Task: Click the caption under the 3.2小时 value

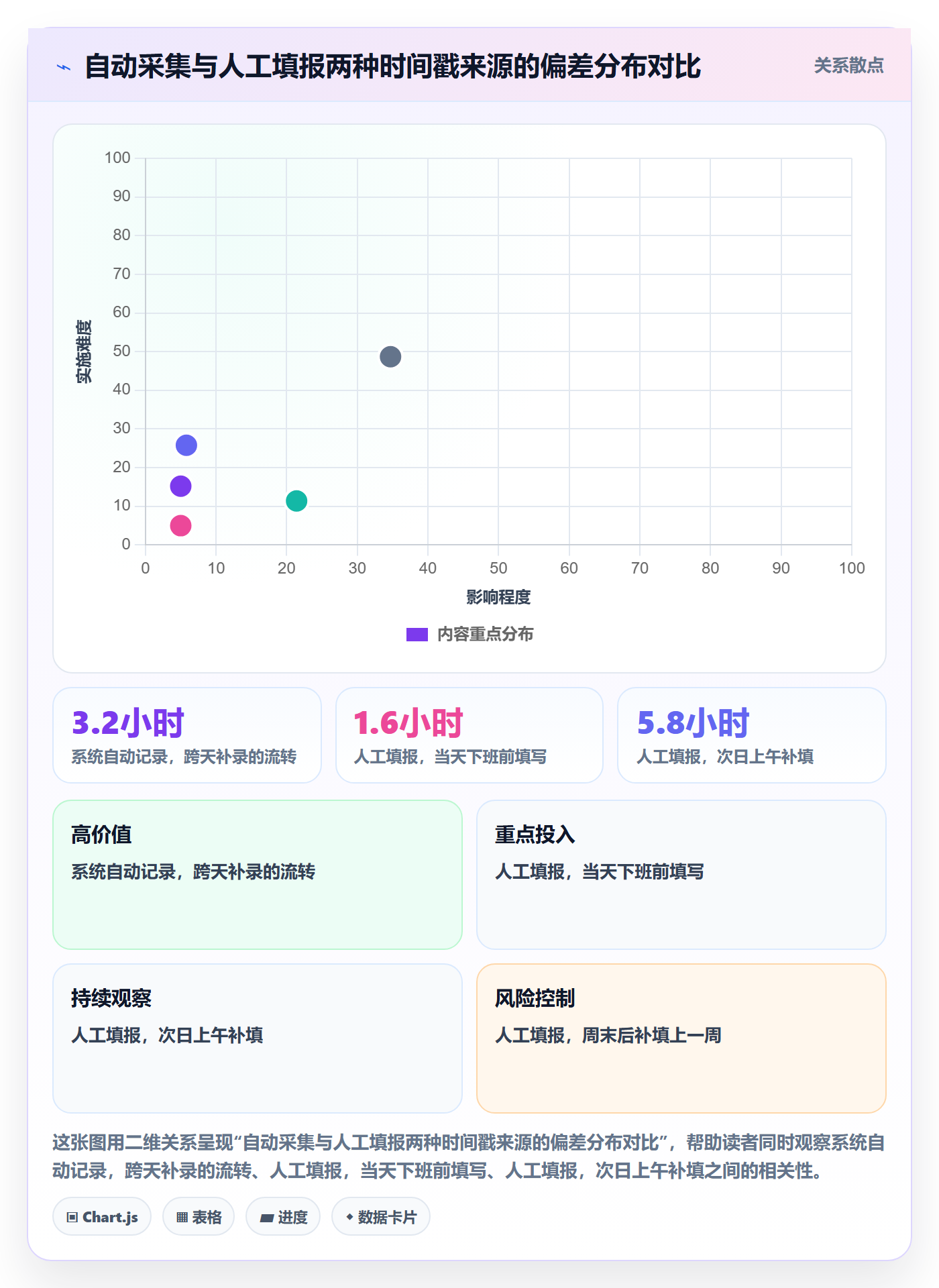Action: pos(184,757)
